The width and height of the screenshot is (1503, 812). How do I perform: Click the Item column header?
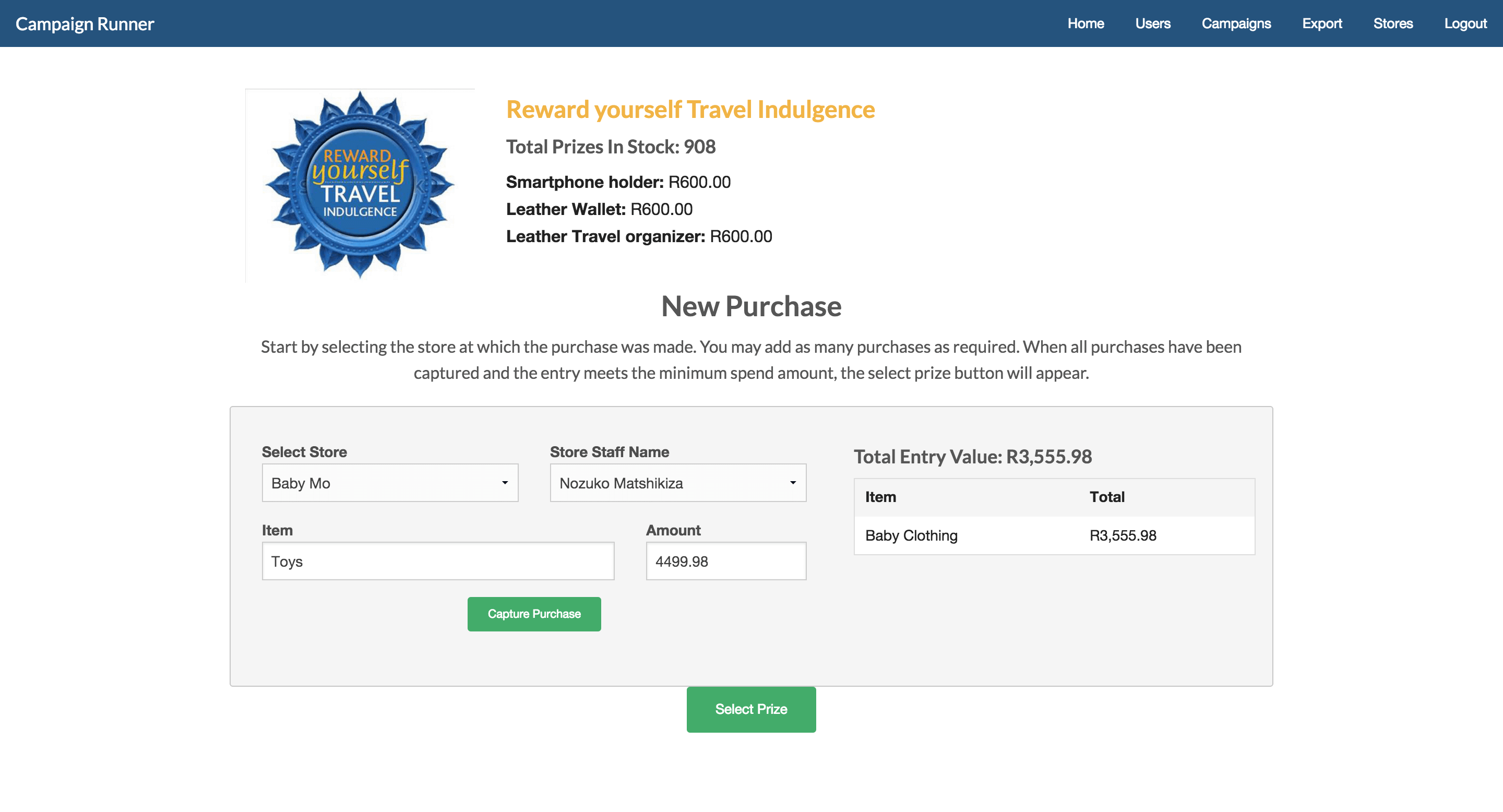pyautogui.click(x=880, y=497)
